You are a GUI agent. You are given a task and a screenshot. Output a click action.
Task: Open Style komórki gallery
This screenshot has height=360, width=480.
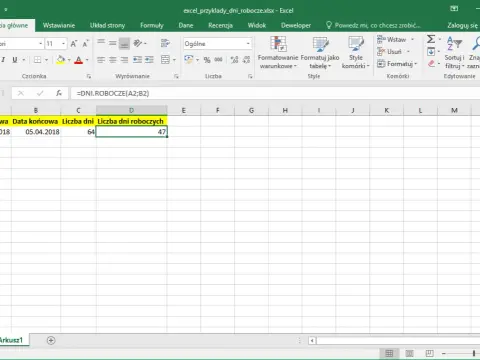[356, 52]
